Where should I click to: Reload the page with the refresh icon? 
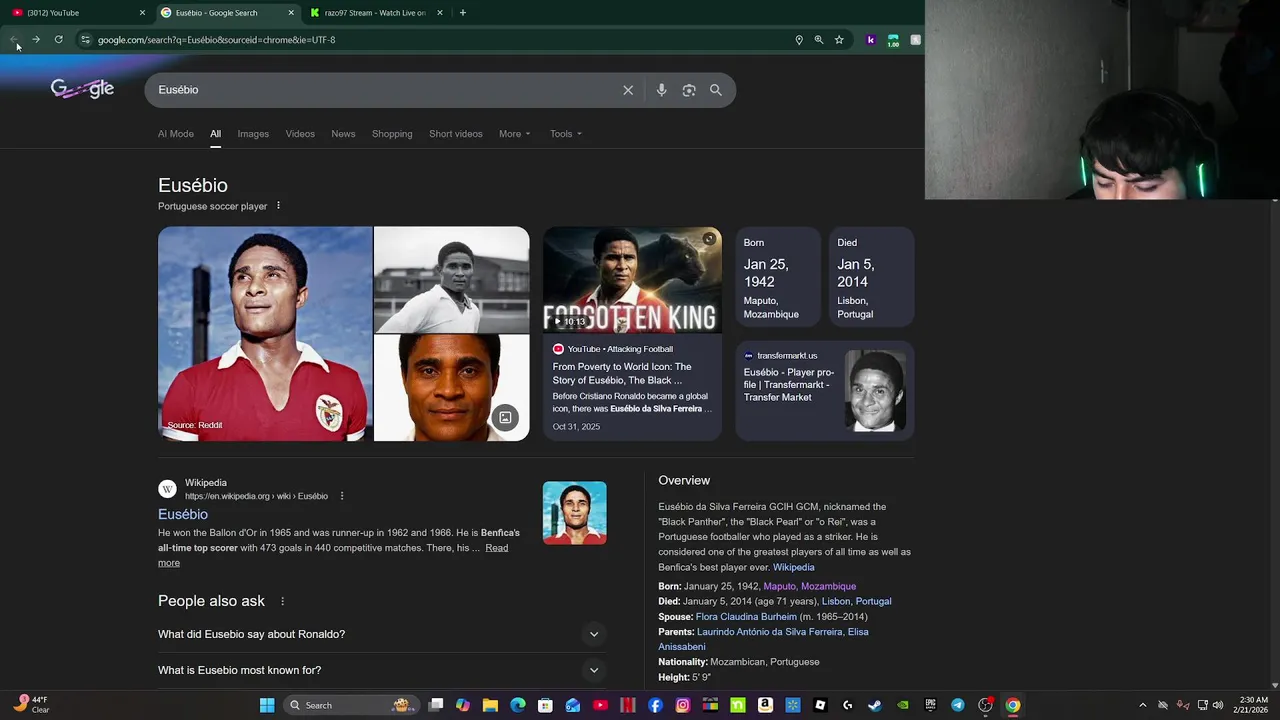[x=58, y=40]
